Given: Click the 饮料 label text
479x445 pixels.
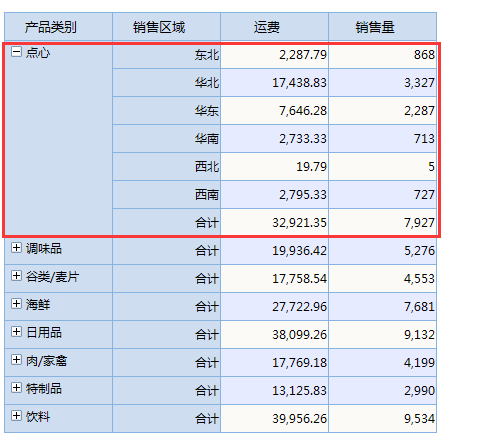Looking at the screenshot, I should coord(38,417).
